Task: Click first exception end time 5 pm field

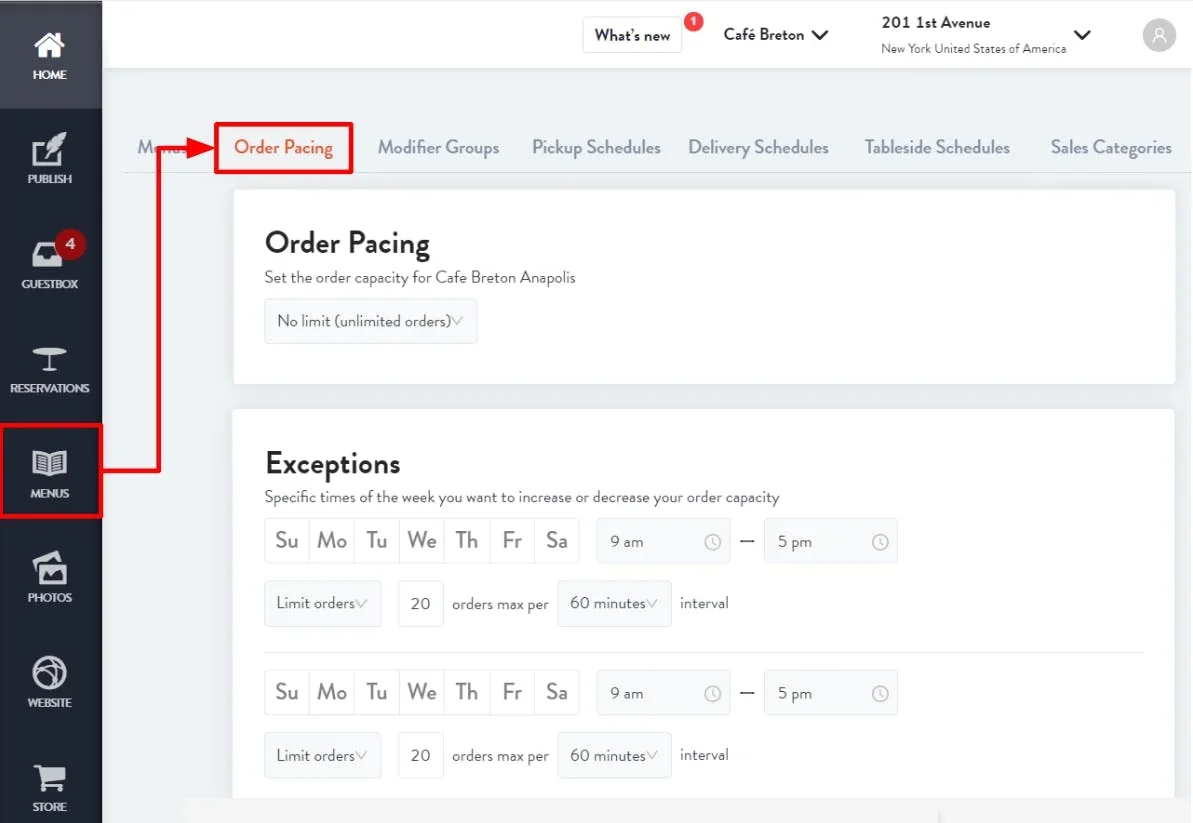Action: tap(830, 542)
